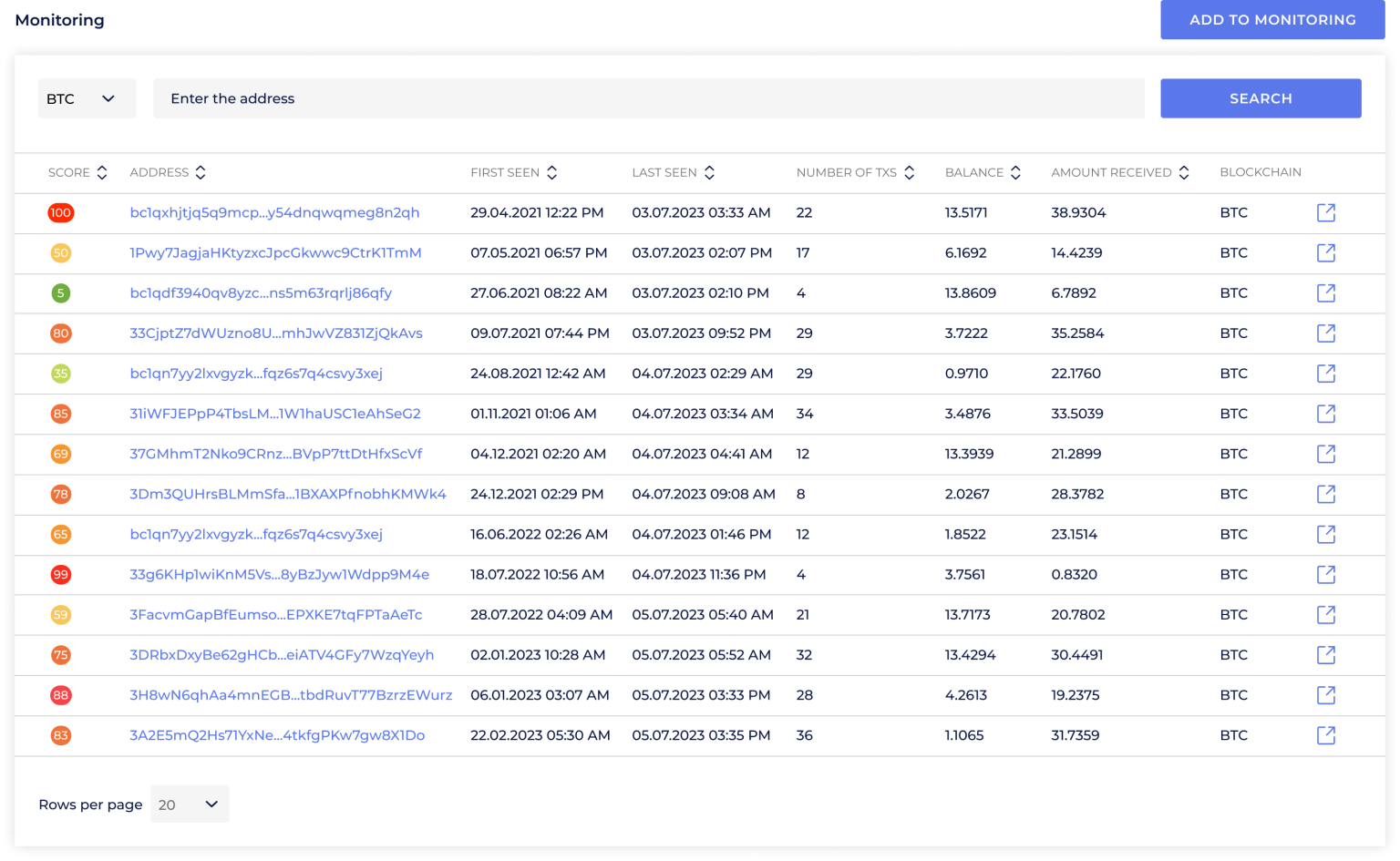Open external link icon for 1Pwy7Jagja address
Viewport: 1400px width, 861px height.
[1326, 252]
